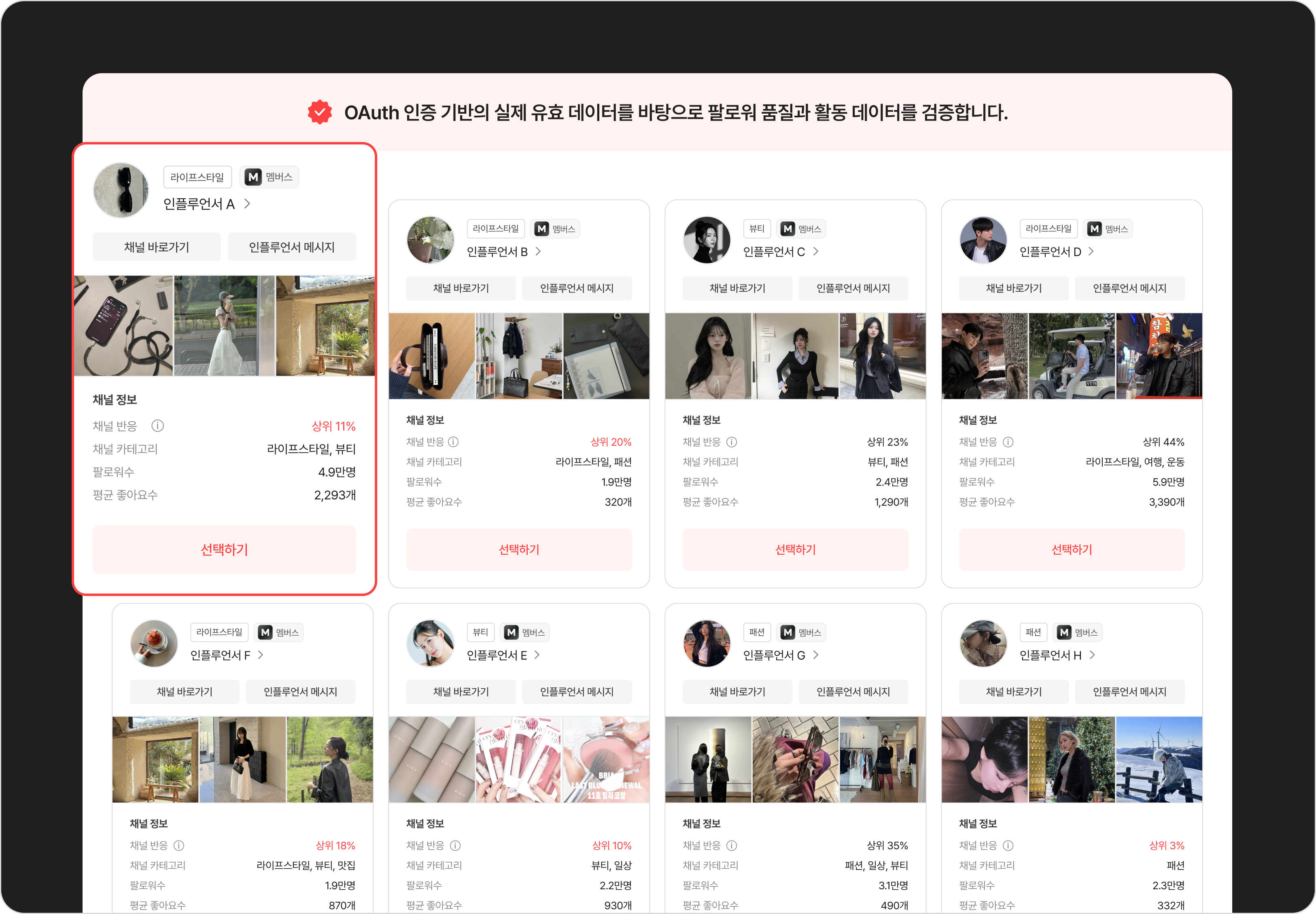The width and height of the screenshot is (1316, 914).
Task: Send 인플루언서 메시지 to 인플루언서 A
Action: click(292, 247)
